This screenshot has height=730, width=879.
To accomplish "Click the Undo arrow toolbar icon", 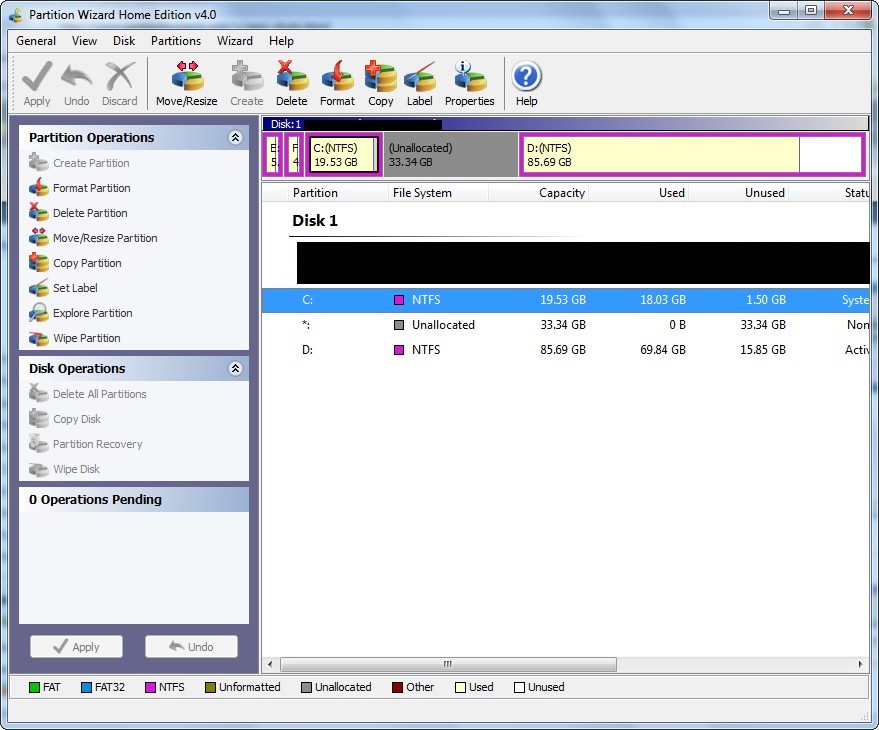I will pos(77,77).
